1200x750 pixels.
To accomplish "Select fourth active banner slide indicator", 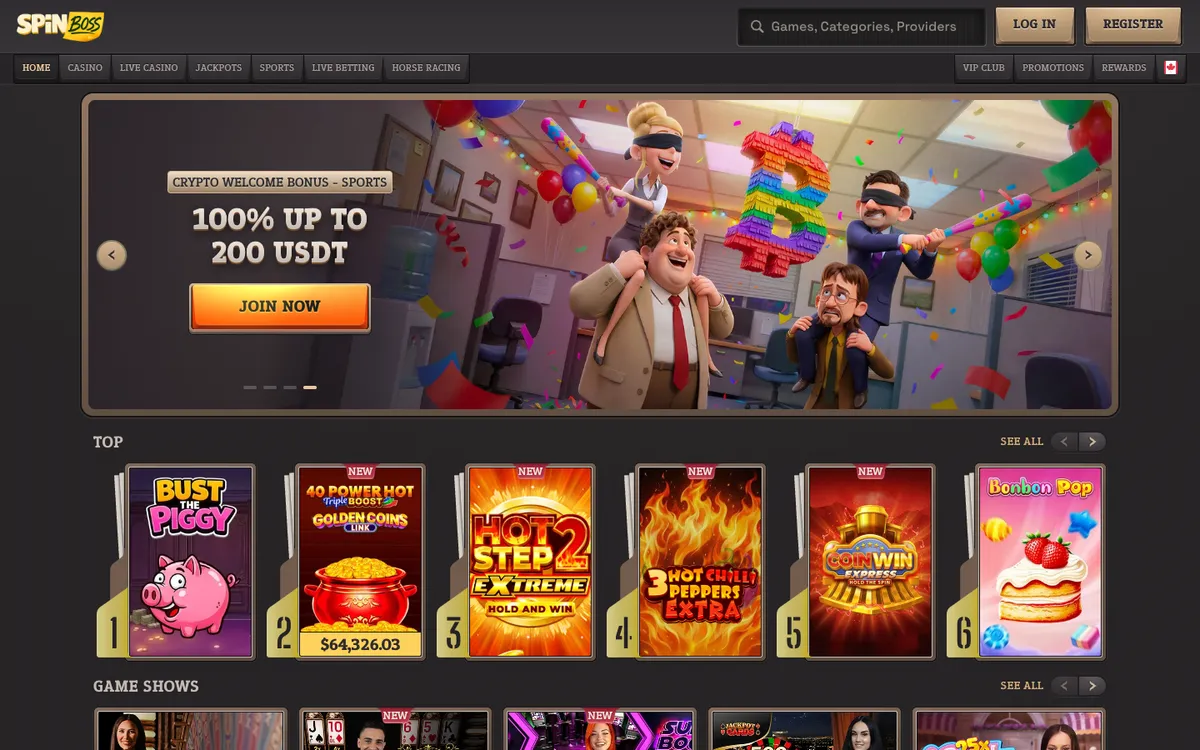I will pos(310,387).
